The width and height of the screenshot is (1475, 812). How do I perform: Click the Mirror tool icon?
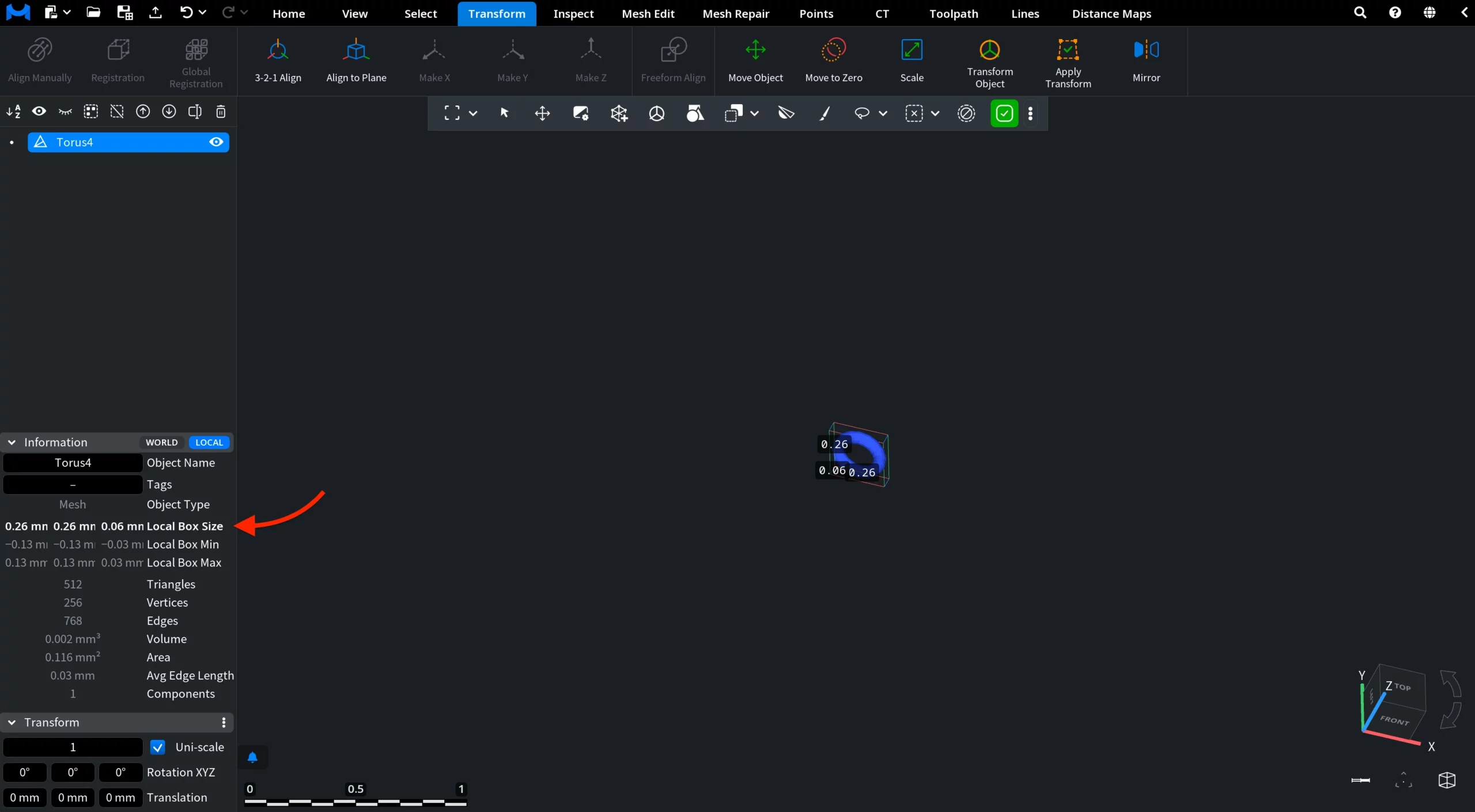tap(1146, 50)
